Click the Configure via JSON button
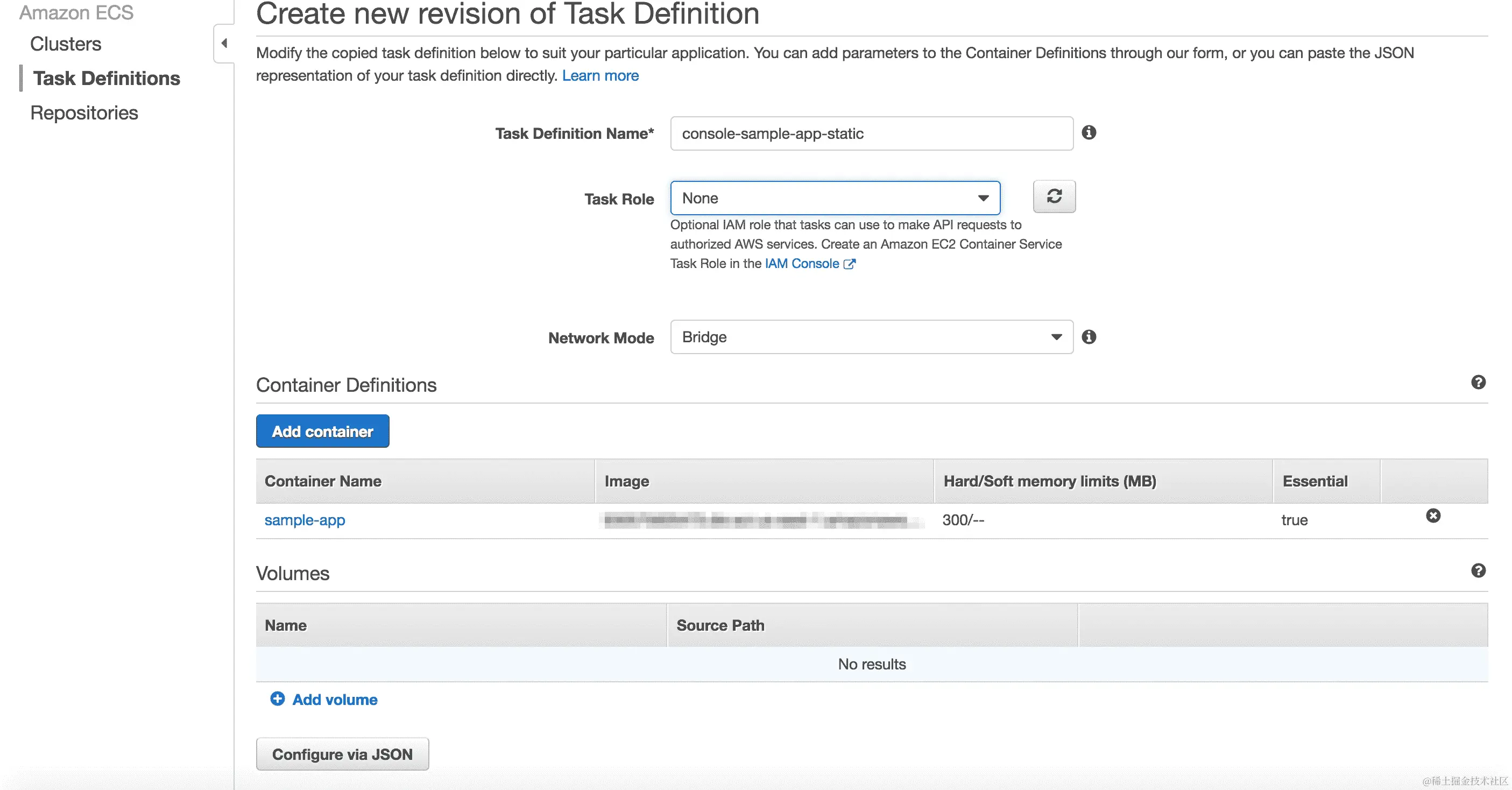 pos(342,753)
